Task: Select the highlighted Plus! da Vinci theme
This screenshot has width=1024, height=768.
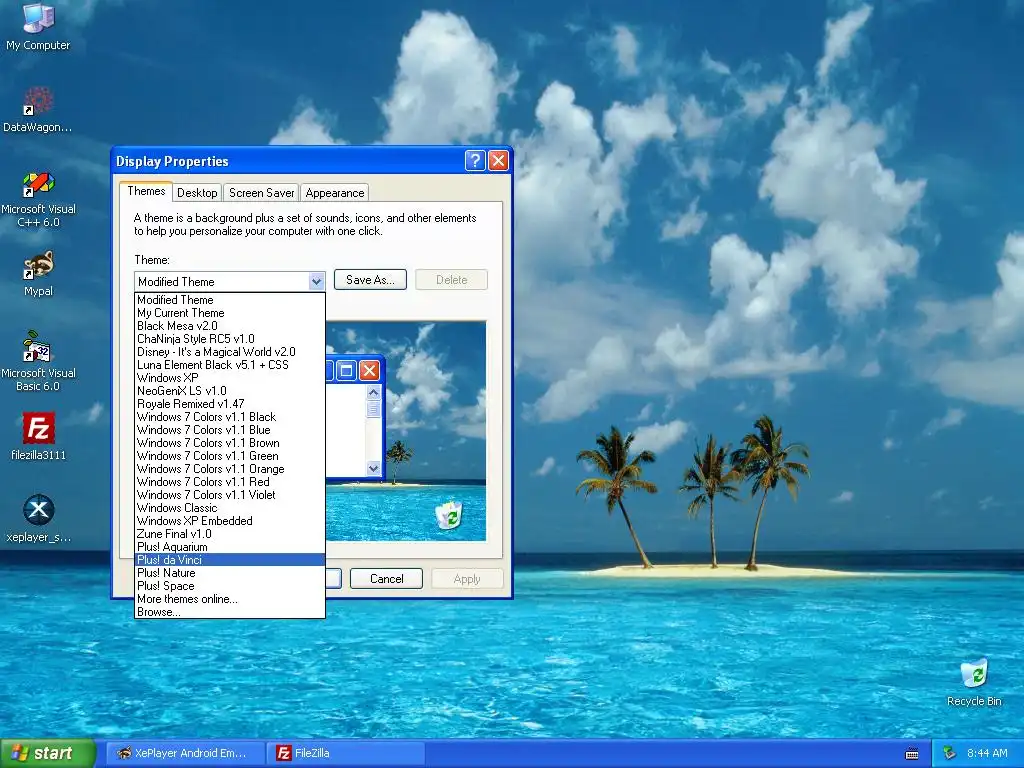Action: 230,560
